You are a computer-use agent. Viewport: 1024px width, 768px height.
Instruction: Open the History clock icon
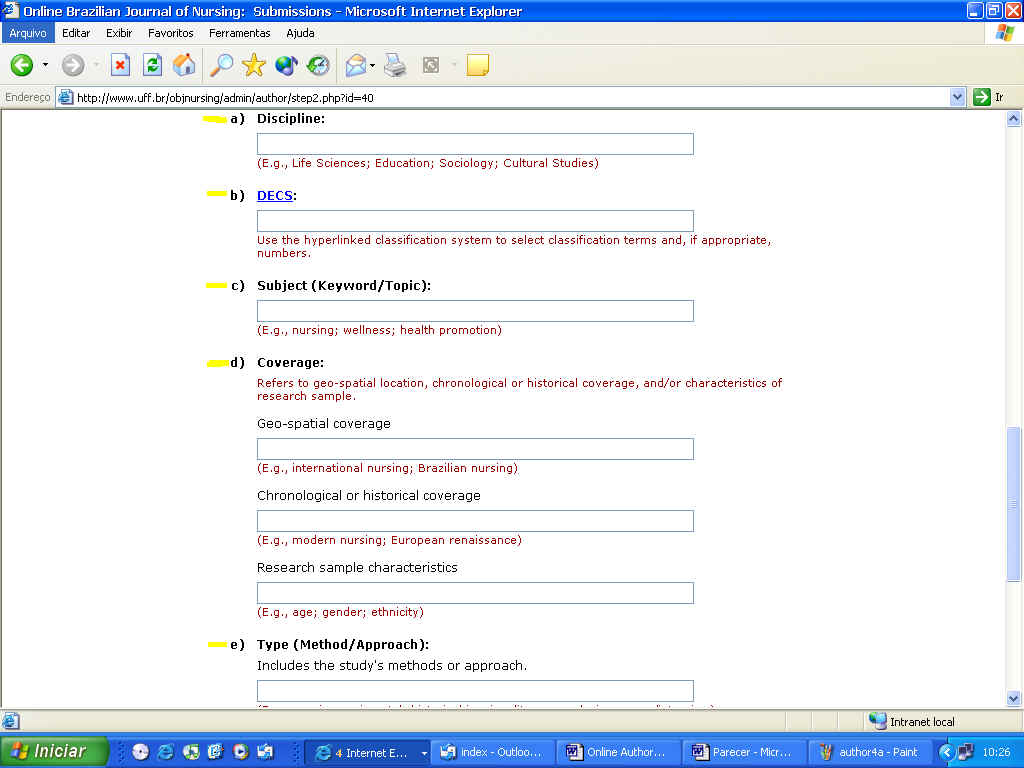318,66
